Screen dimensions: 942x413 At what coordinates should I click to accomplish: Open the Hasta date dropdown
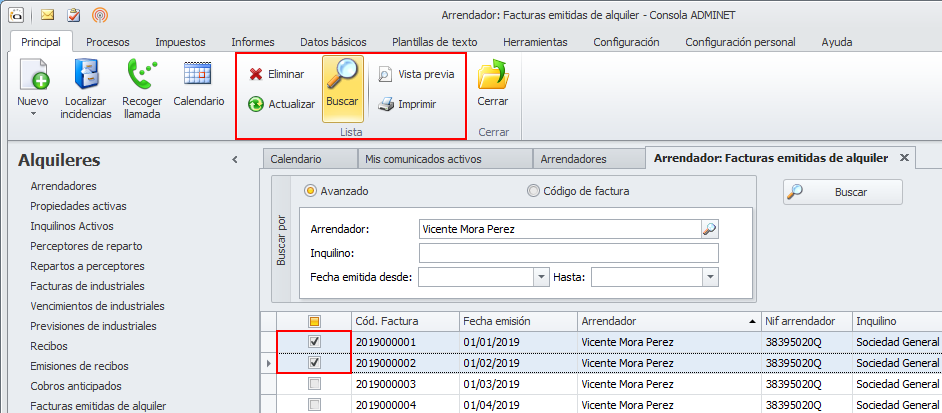[711, 277]
